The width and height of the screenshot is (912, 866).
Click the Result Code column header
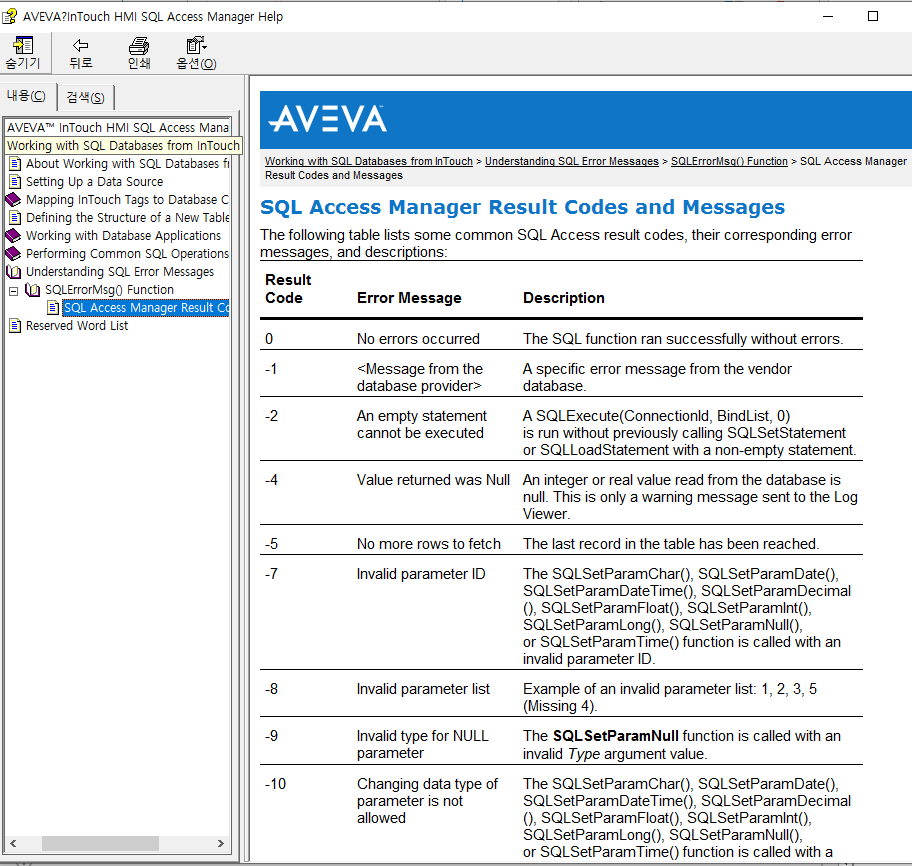pyautogui.click(x=288, y=288)
